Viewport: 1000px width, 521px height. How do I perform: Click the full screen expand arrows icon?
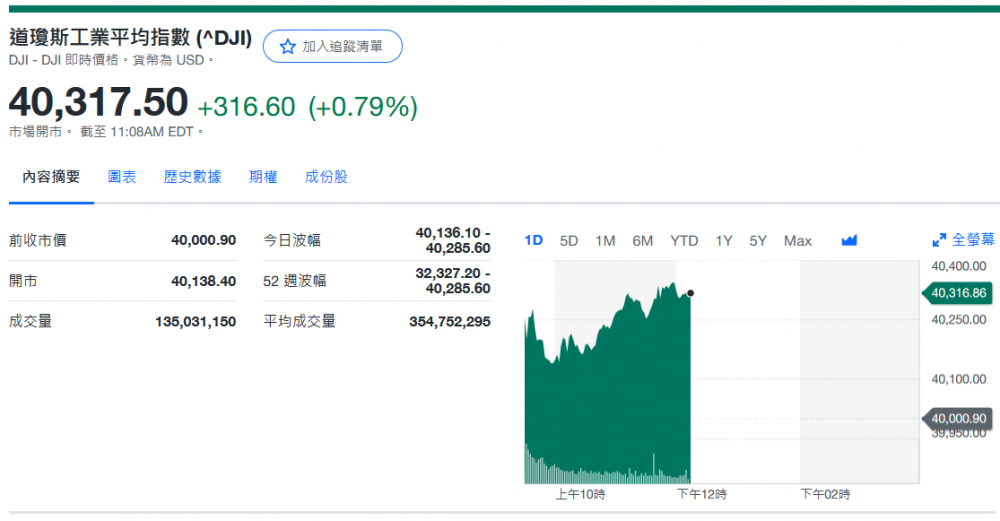pos(939,241)
